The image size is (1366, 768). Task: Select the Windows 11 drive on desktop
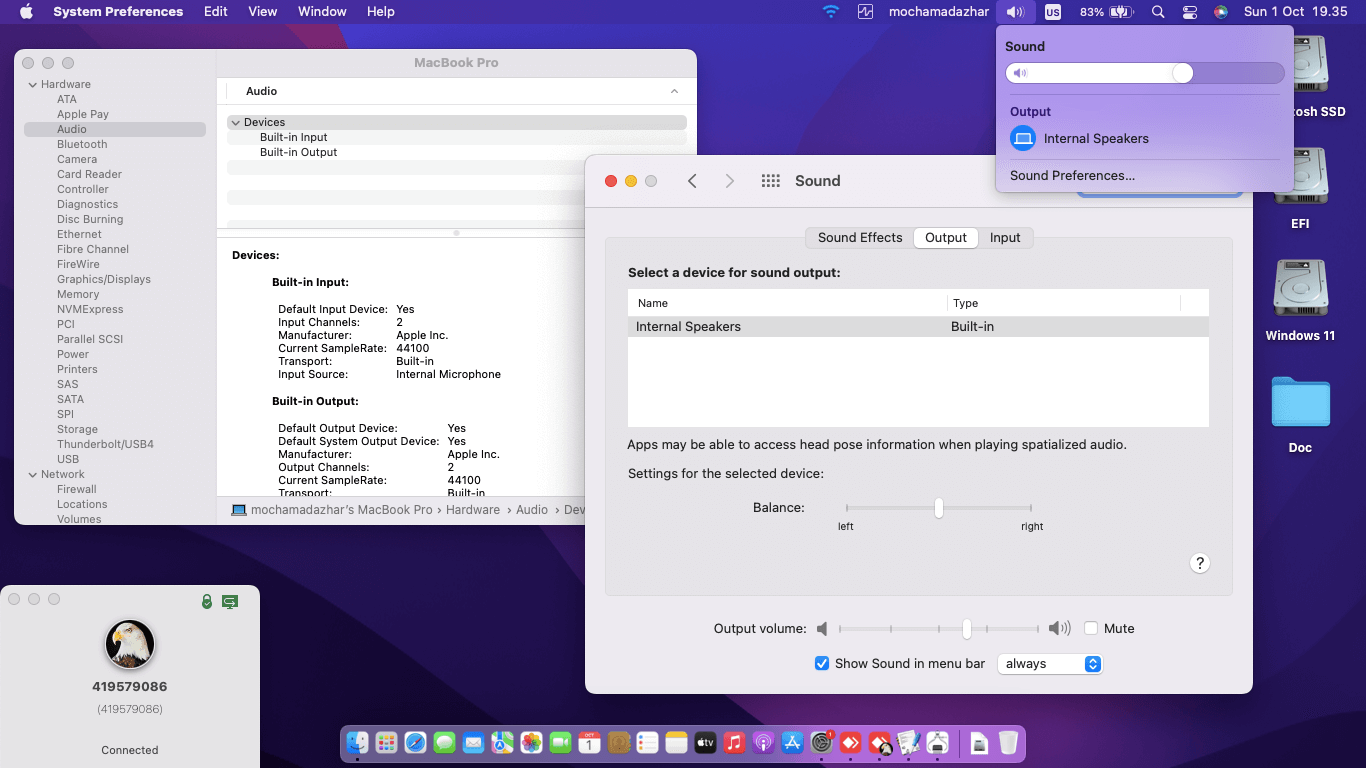point(1300,288)
